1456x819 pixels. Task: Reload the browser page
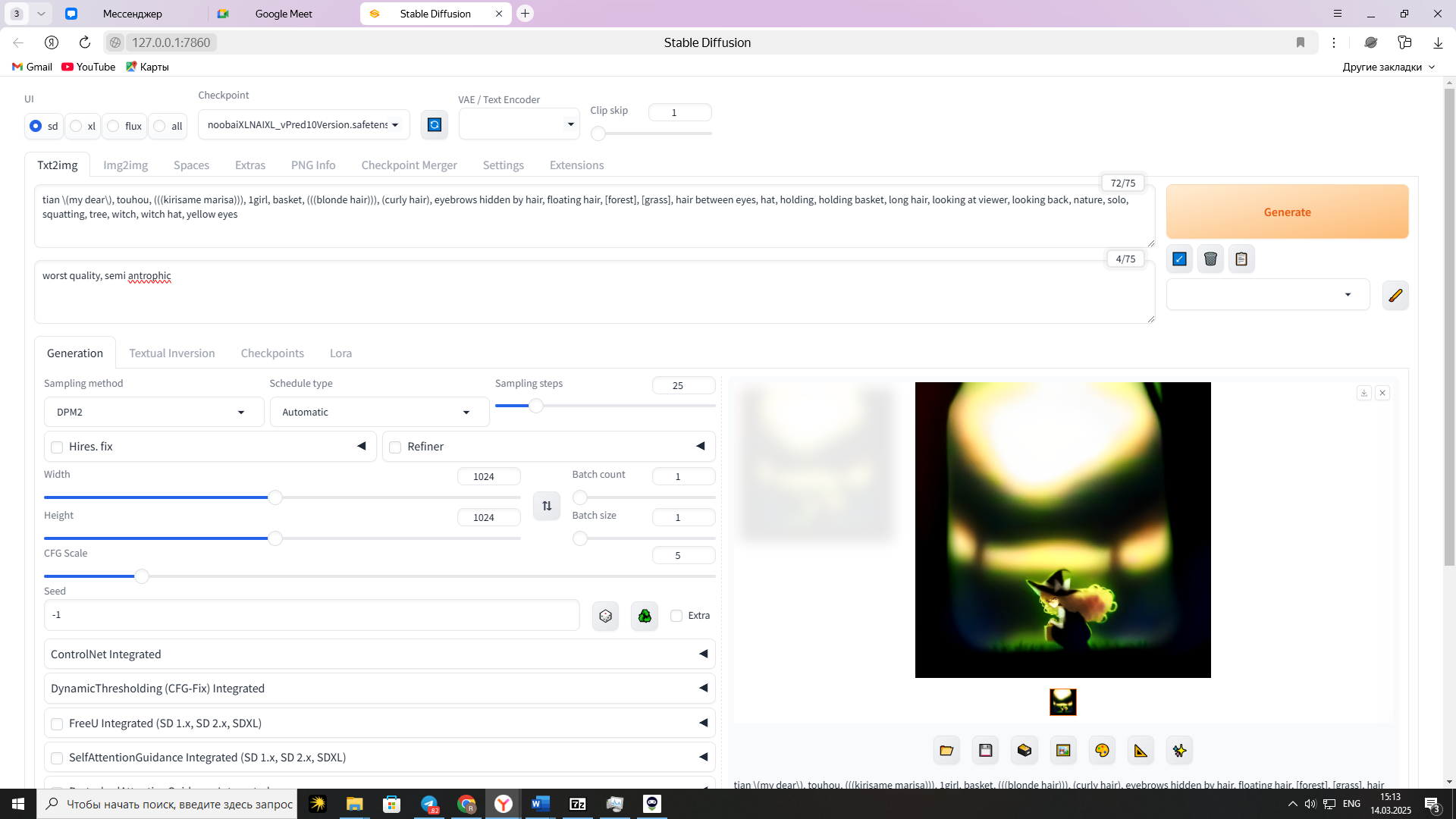click(85, 42)
